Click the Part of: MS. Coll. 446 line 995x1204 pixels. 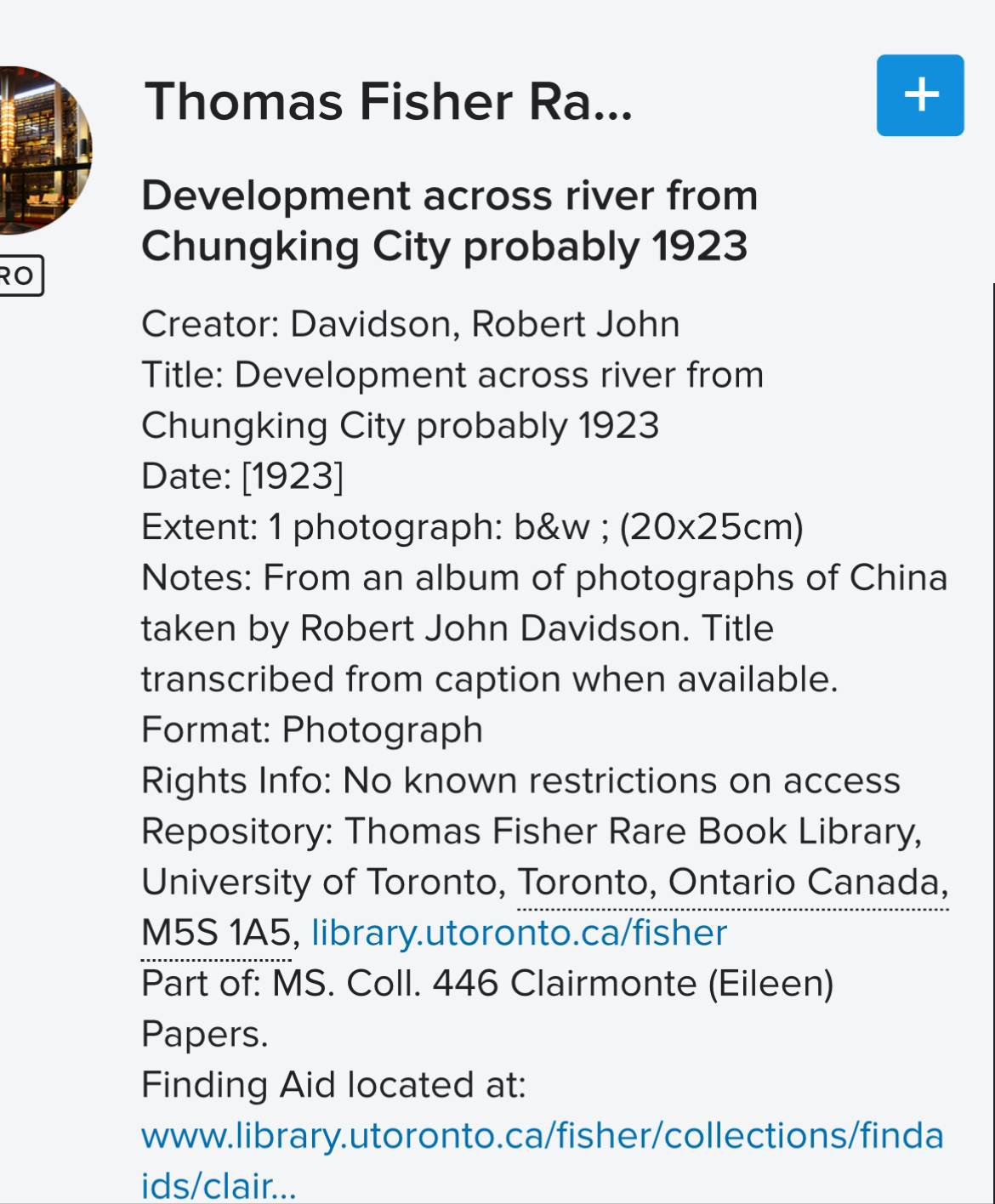(487, 984)
